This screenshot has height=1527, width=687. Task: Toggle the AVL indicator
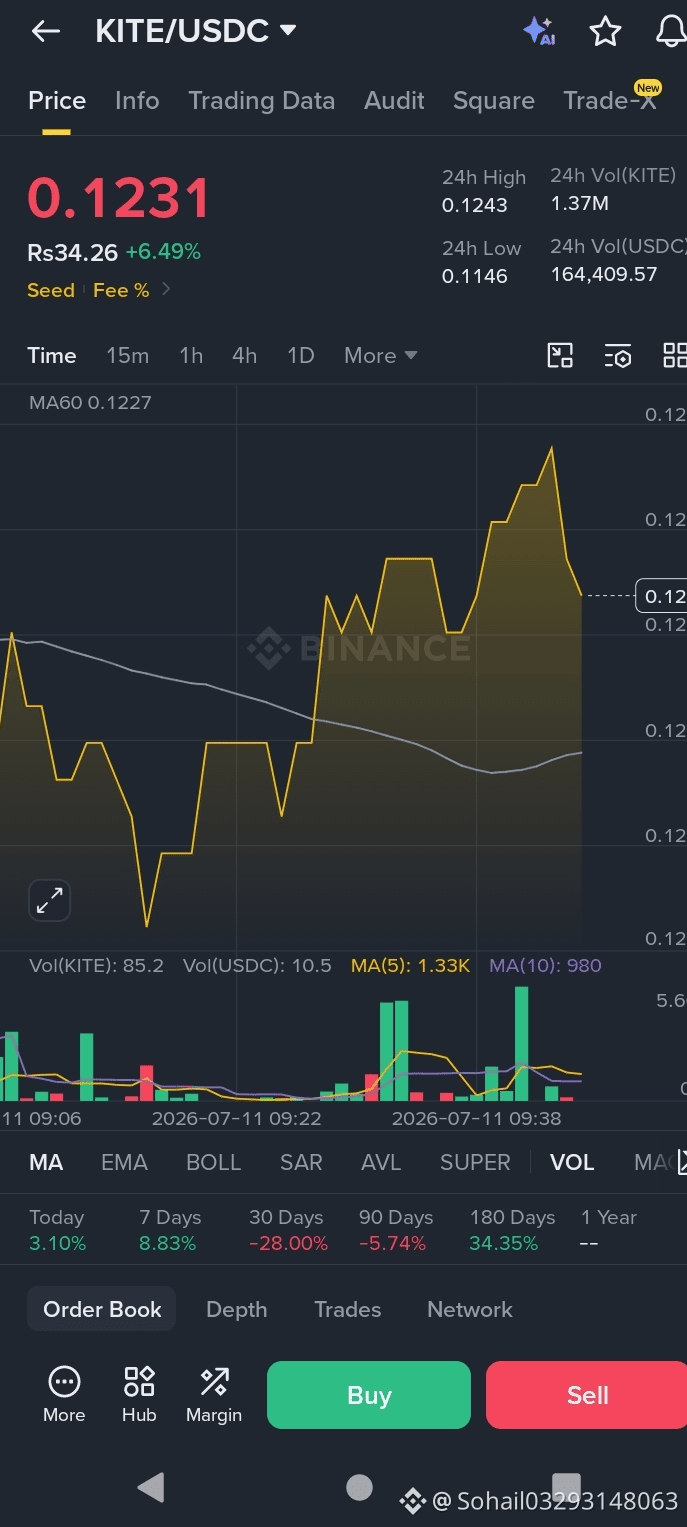381,1162
